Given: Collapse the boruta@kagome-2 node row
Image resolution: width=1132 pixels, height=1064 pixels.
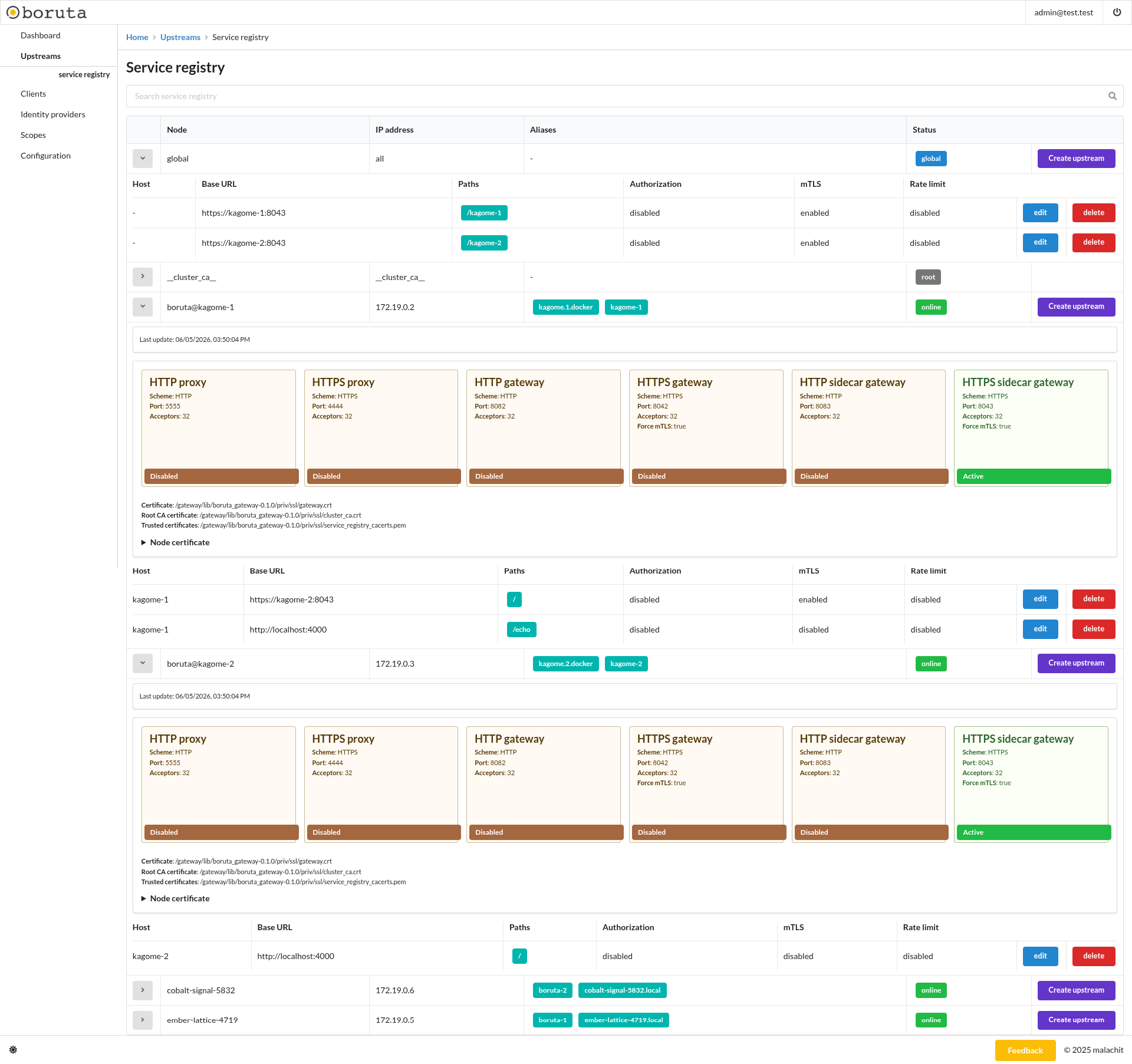Looking at the screenshot, I should pos(143,664).
